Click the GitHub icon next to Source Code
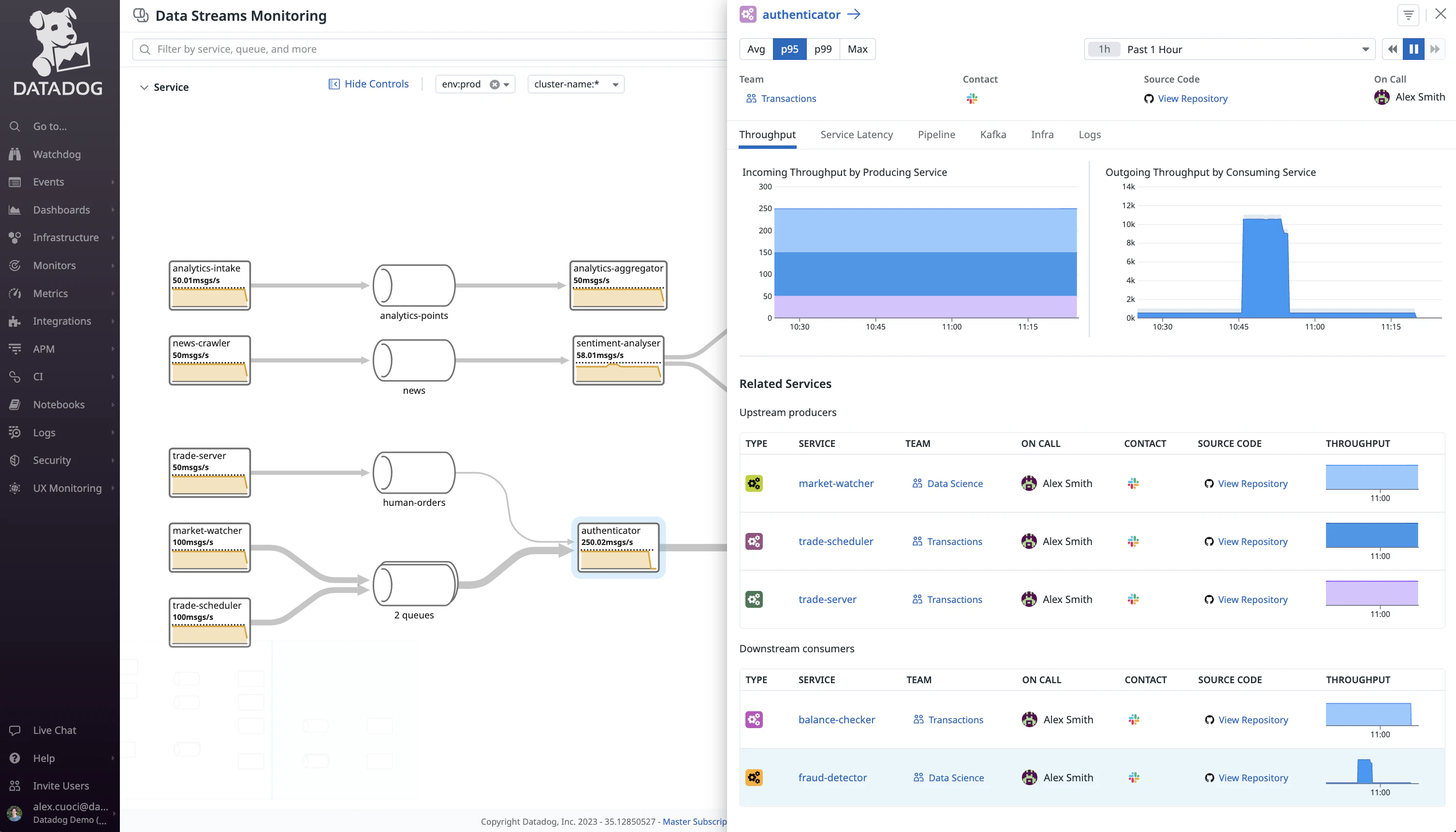Screen dimensions: 1456x832 (1149, 98)
